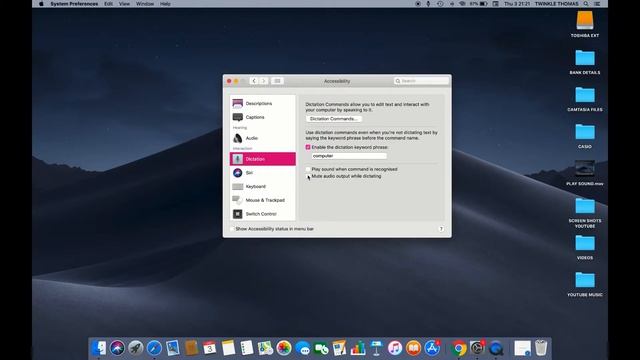Click the dictation microphone menu bar icon
This screenshot has height=360, width=640.
coord(428,4)
